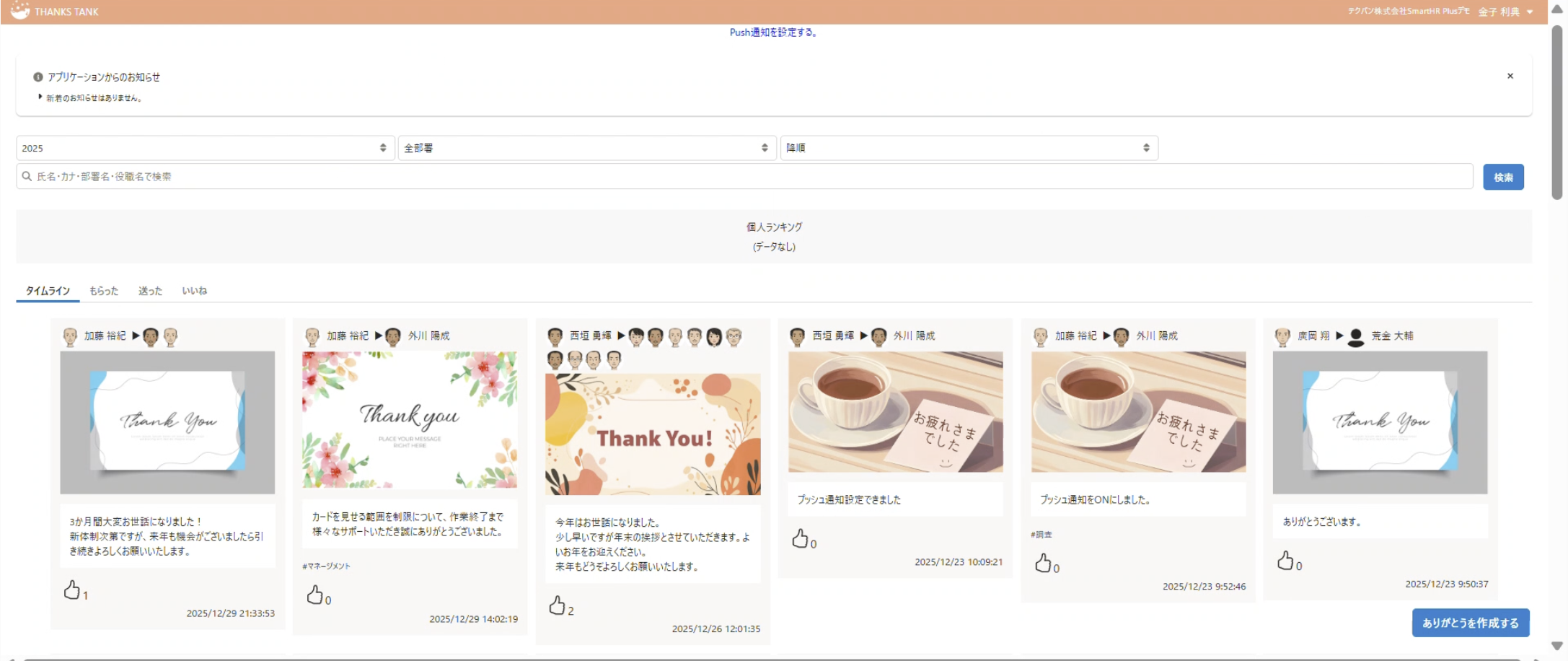Open Thank You image on 加藤 裕紀's 3か月間 card
1568x661 pixels.
point(167,422)
